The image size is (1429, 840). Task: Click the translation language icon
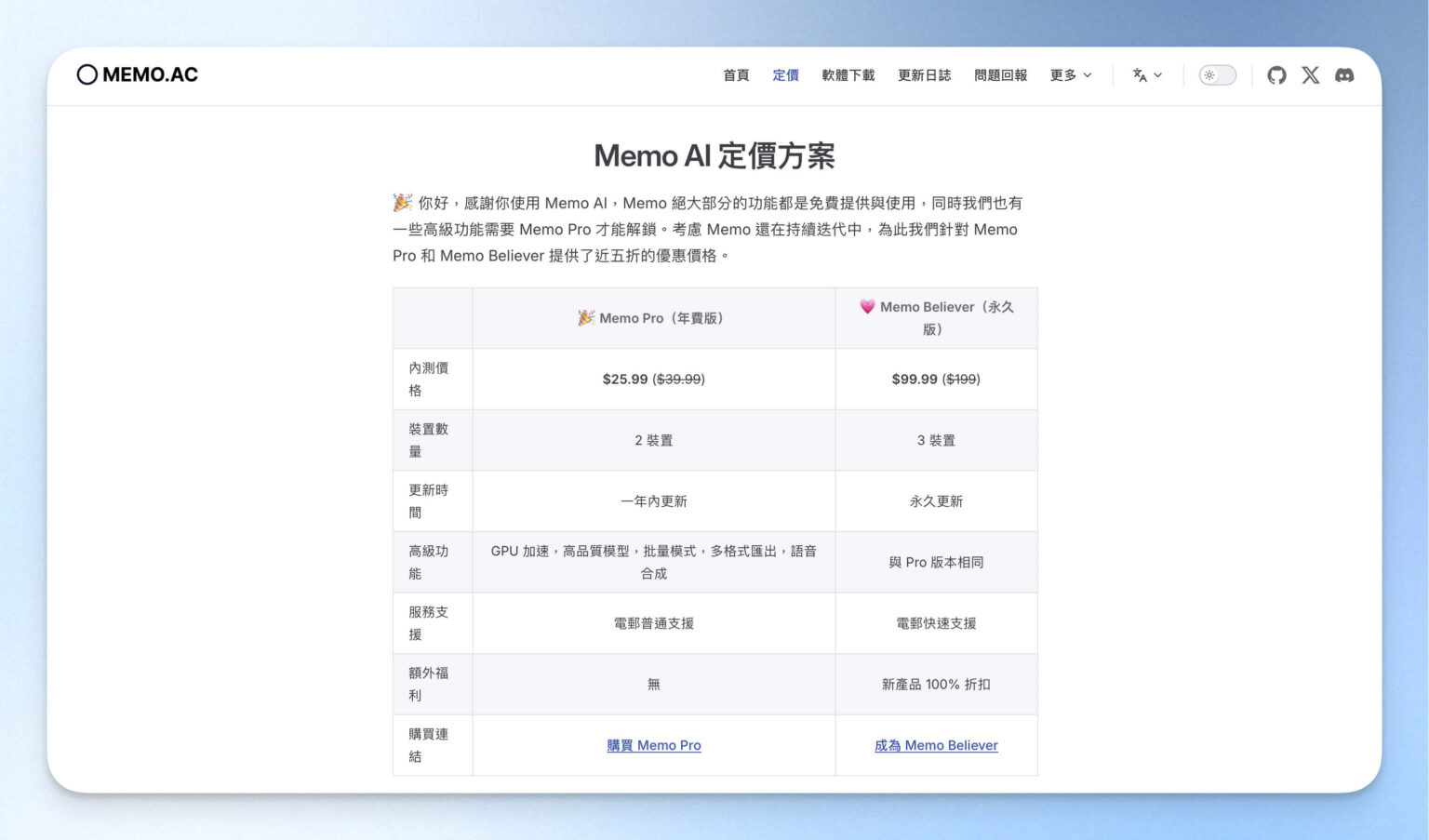click(1141, 74)
